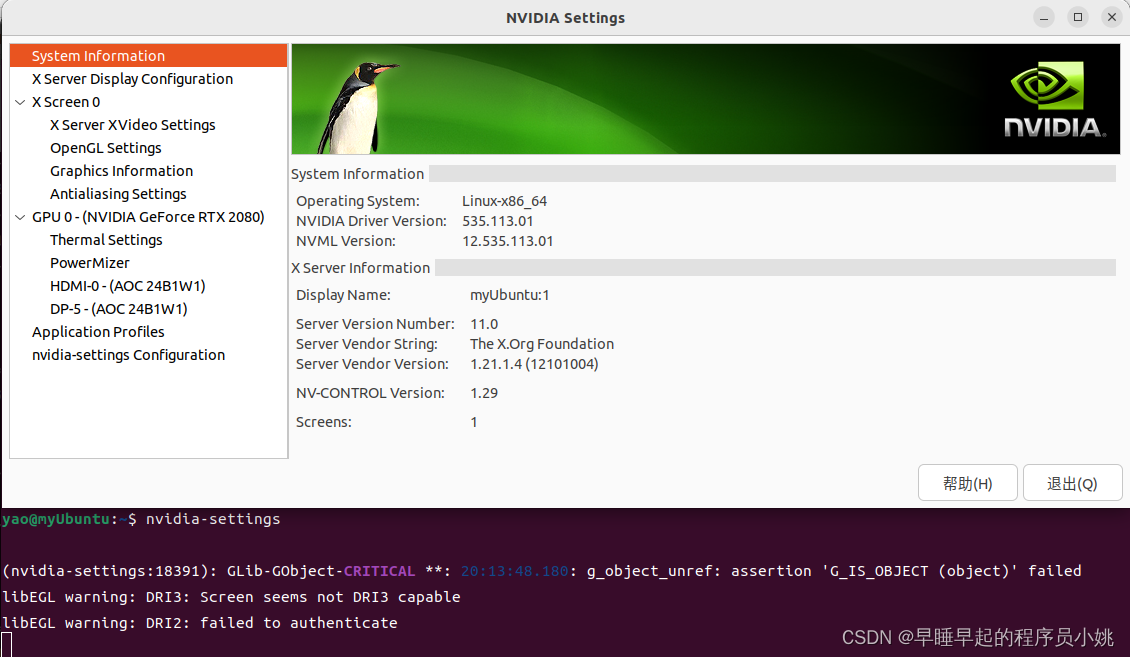Click the NVIDIA logo in banner
The height and width of the screenshot is (657, 1130).
click(1054, 99)
